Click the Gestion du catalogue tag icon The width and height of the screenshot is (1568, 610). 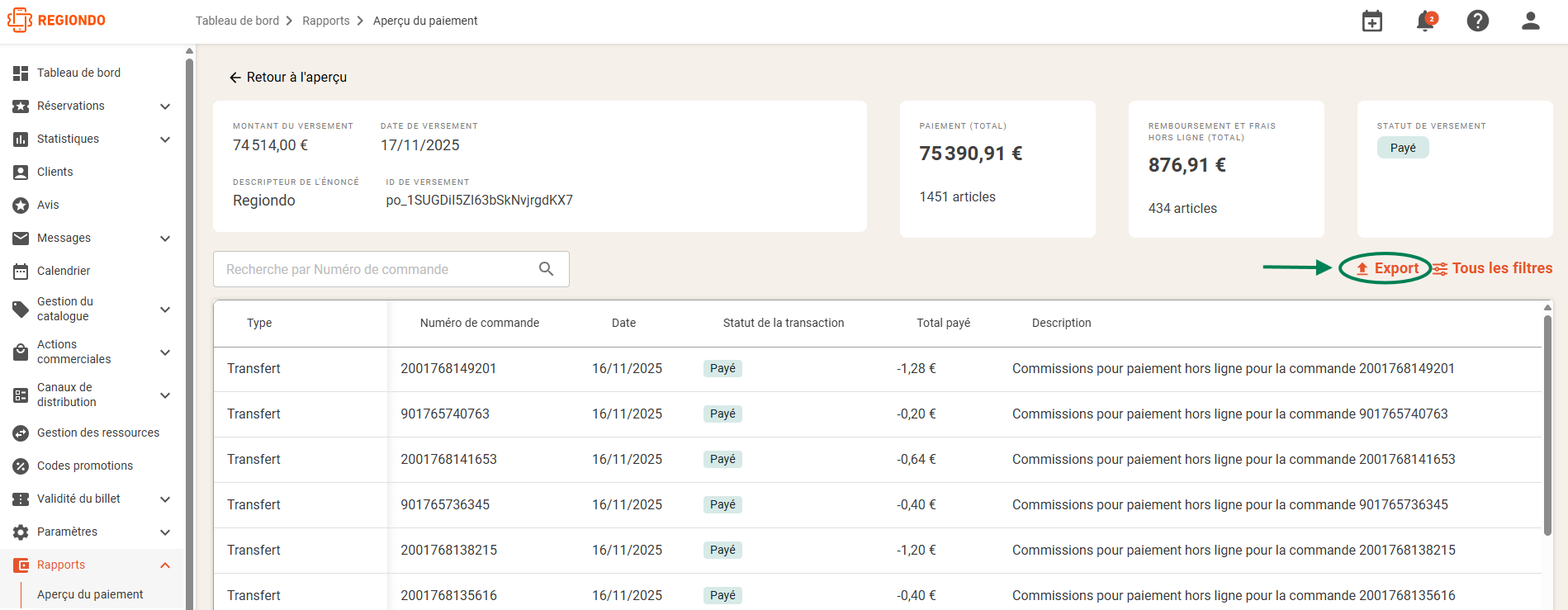[x=21, y=310]
